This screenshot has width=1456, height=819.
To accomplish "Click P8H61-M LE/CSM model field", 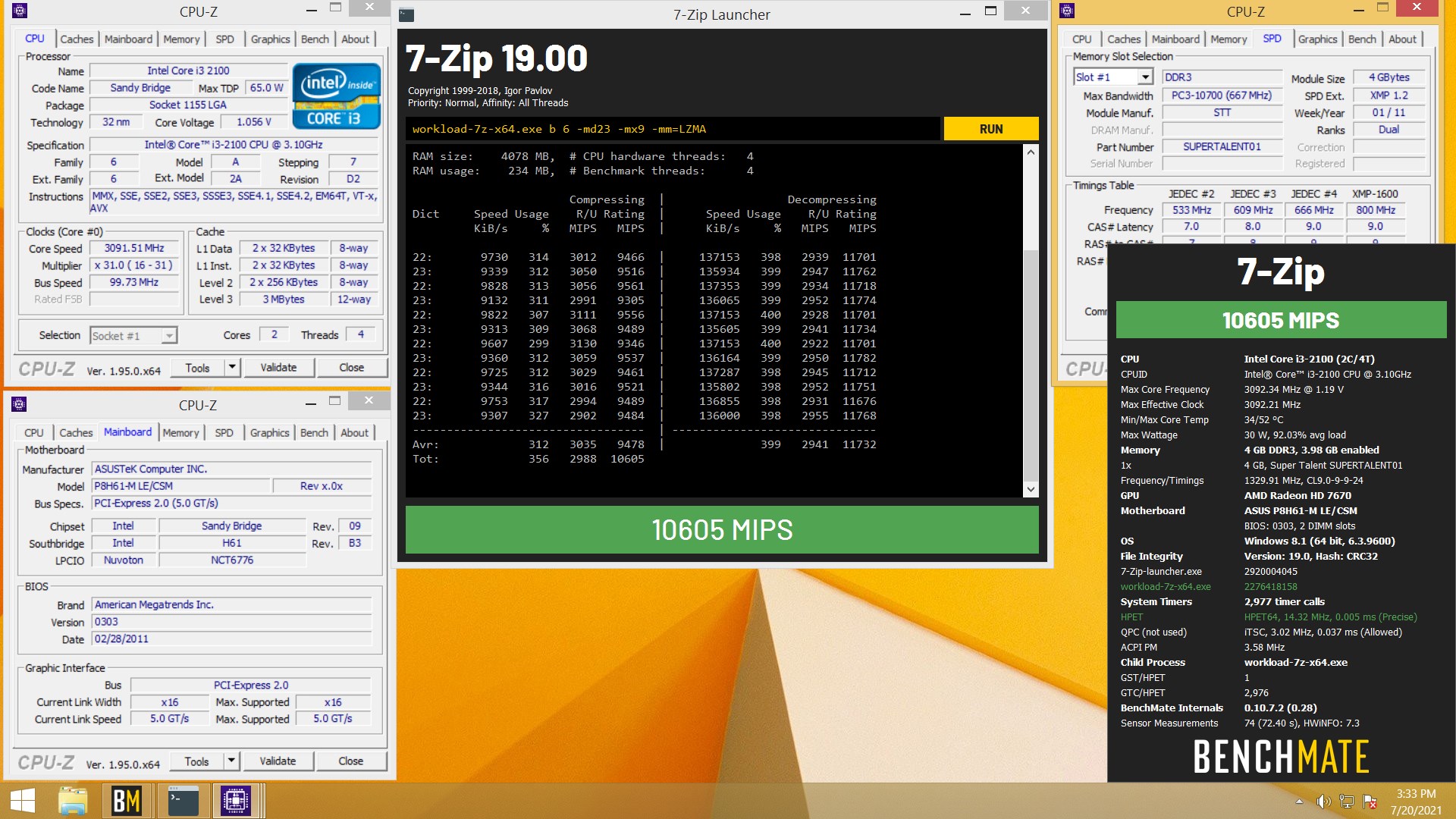I will (180, 486).
